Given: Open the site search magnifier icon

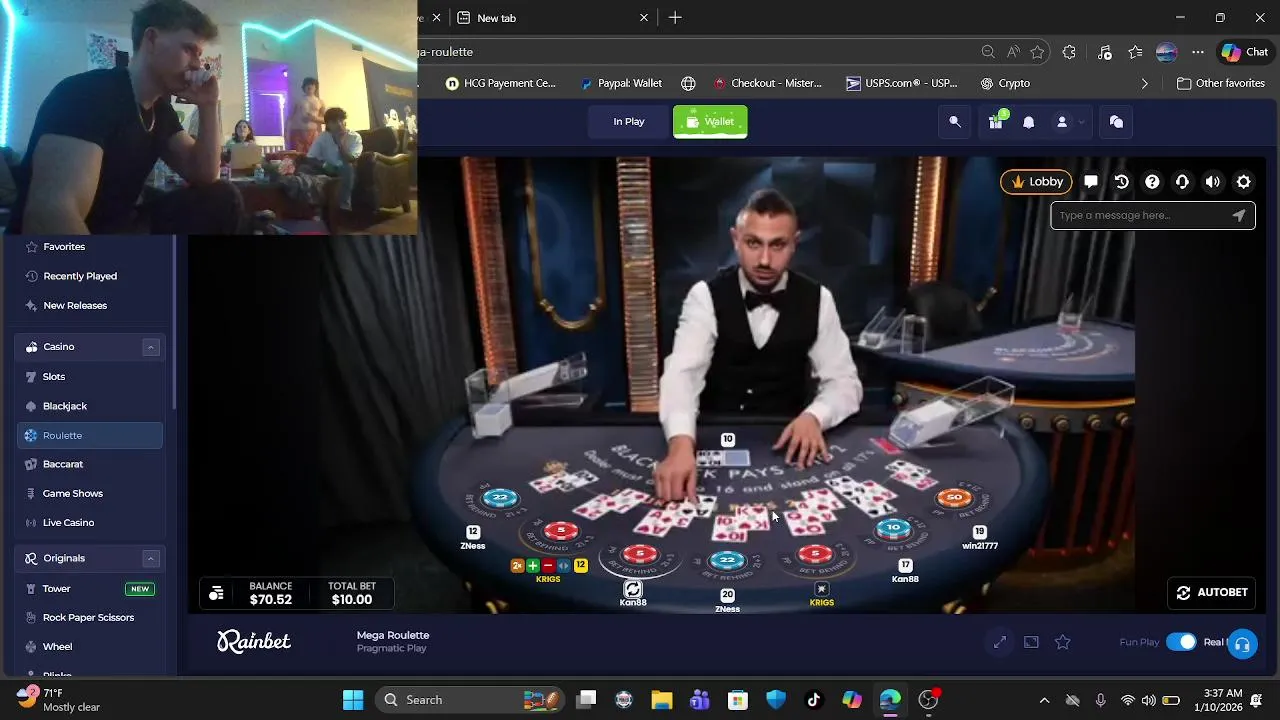Looking at the screenshot, I should (955, 122).
